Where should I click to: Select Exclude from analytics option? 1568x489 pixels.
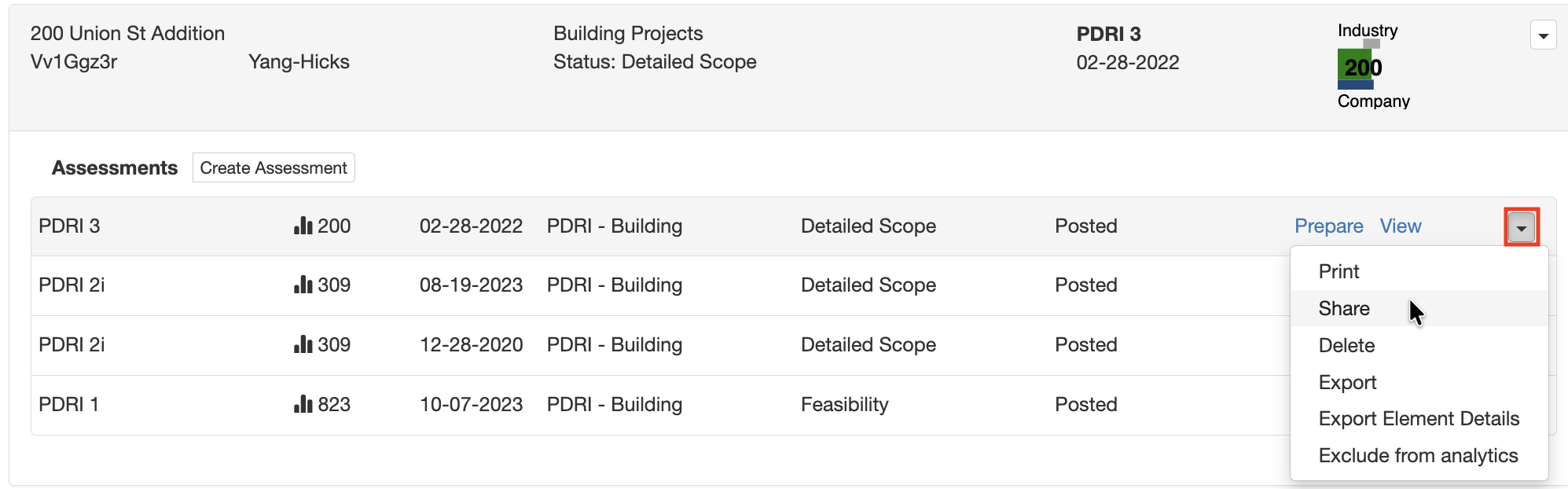tap(1418, 456)
